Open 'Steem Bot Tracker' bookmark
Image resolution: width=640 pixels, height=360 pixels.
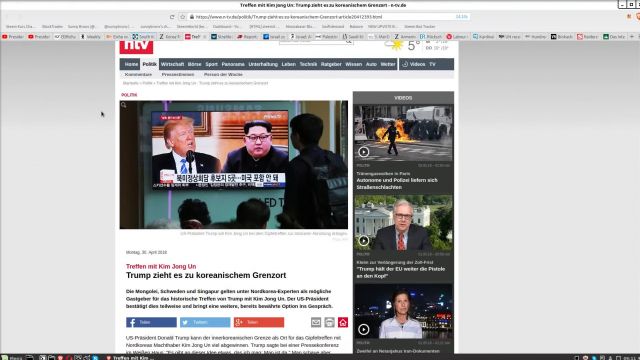tap(419, 27)
